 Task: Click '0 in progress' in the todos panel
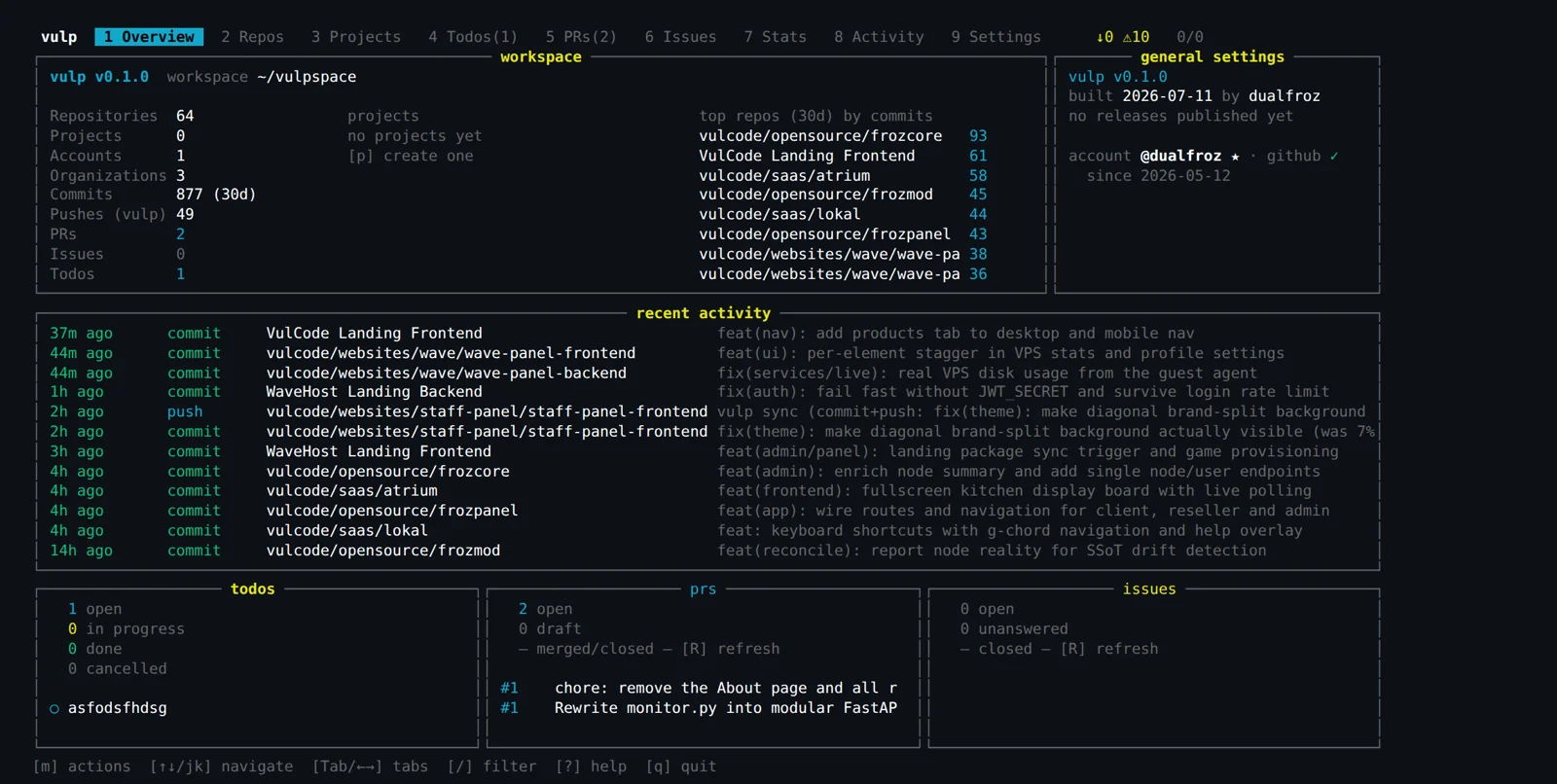tap(126, 629)
